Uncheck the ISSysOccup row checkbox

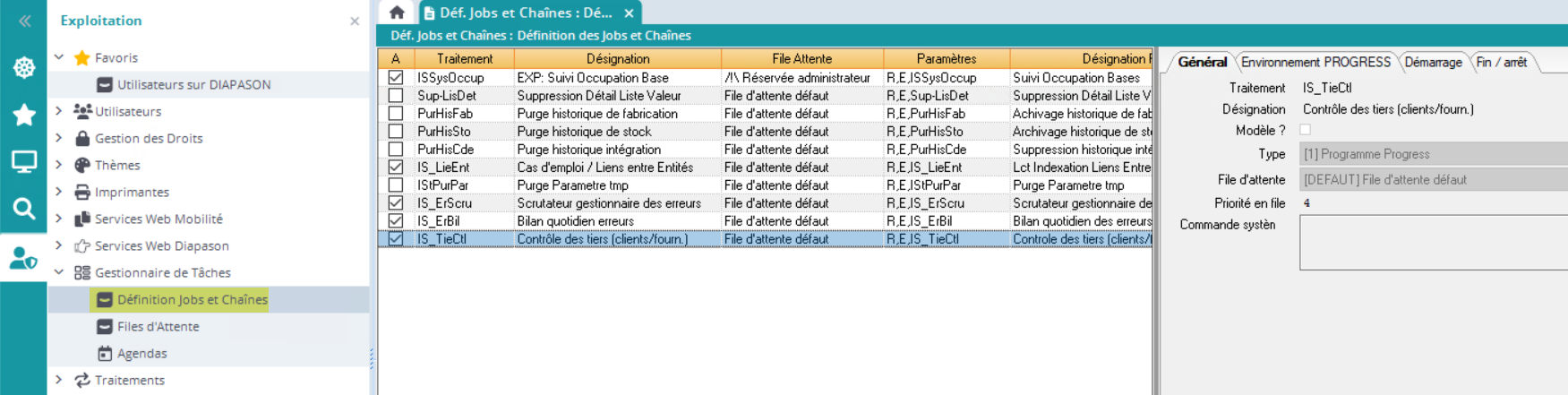396,78
